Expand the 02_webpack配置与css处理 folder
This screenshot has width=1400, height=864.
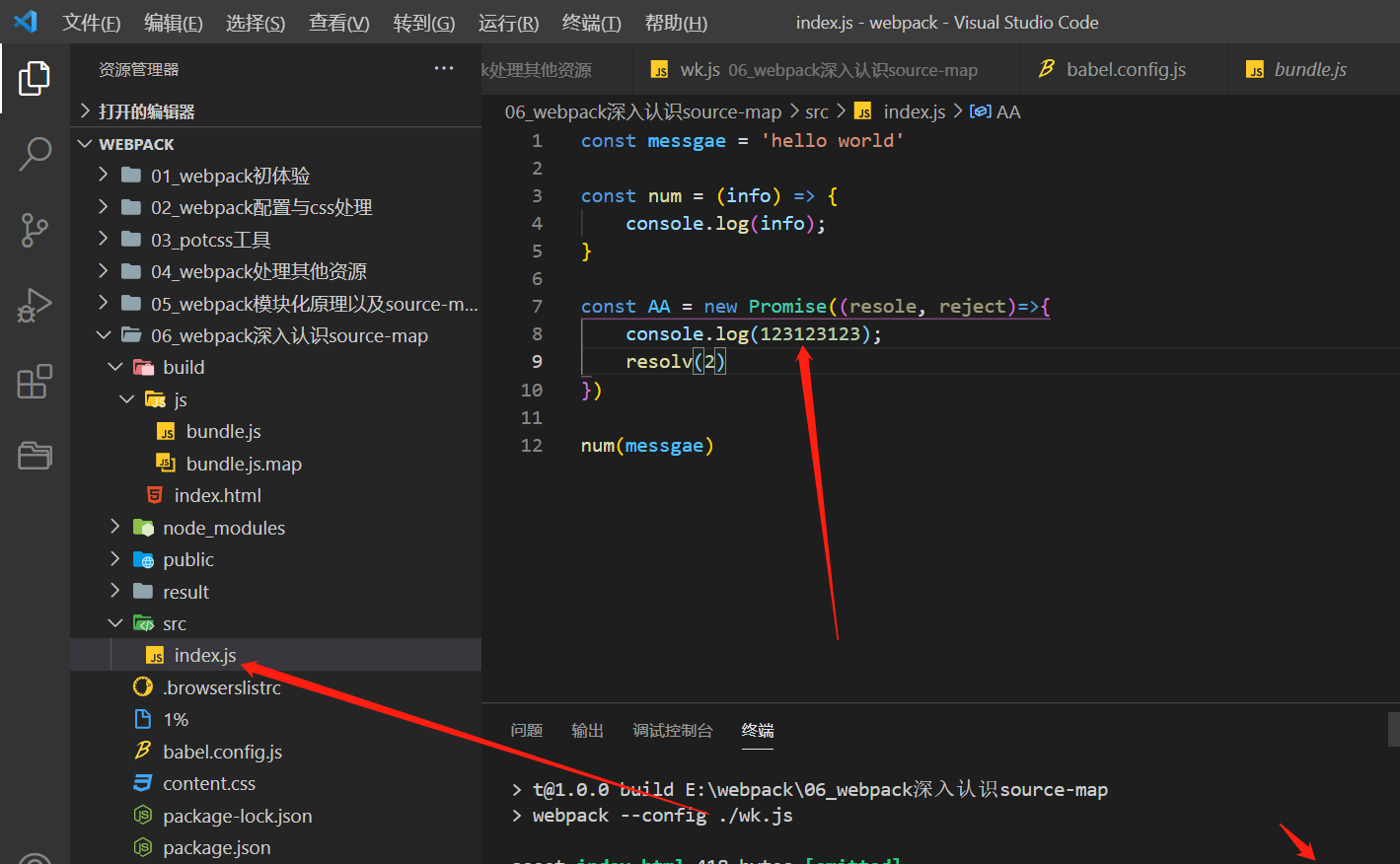click(104, 207)
